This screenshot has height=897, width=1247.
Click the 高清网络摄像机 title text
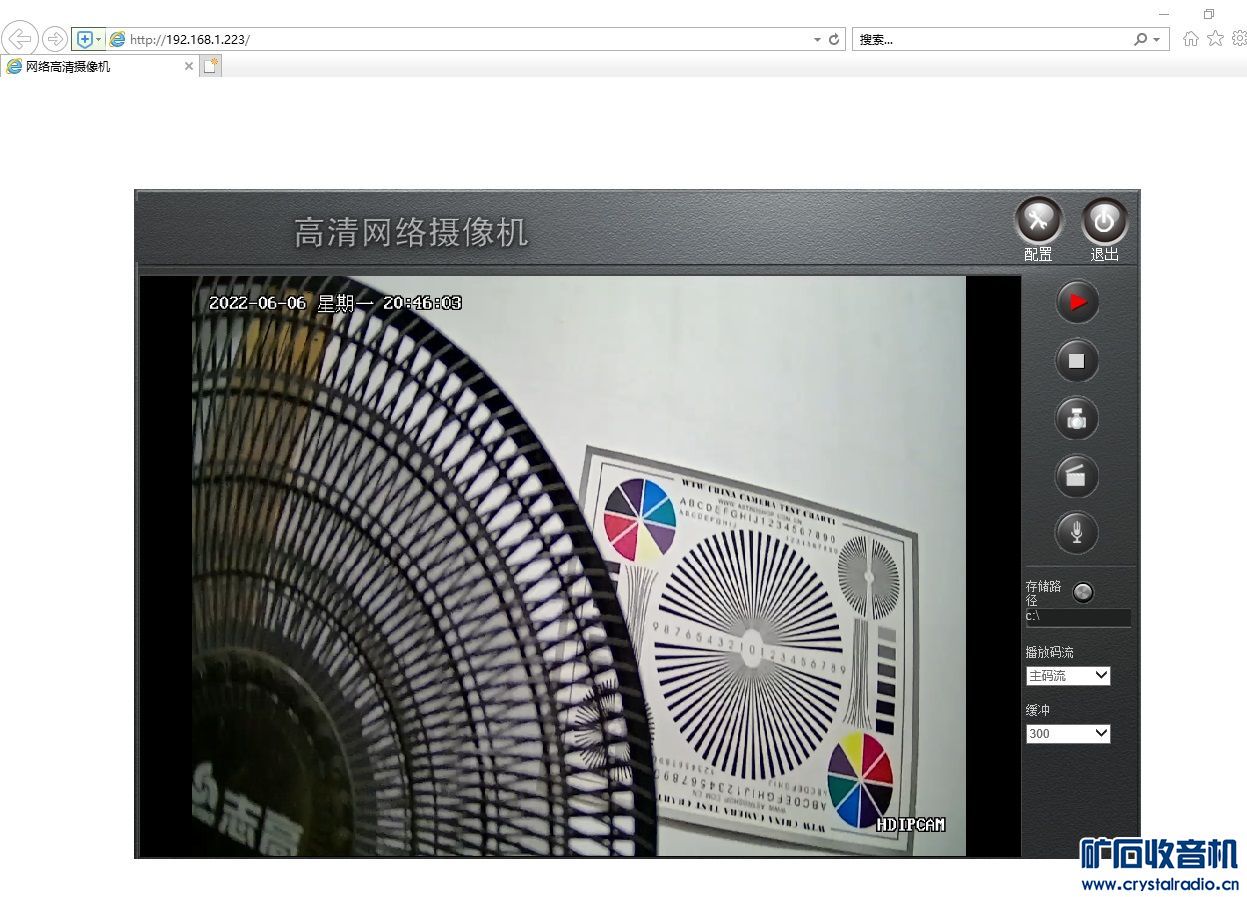click(x=411, y=232)
